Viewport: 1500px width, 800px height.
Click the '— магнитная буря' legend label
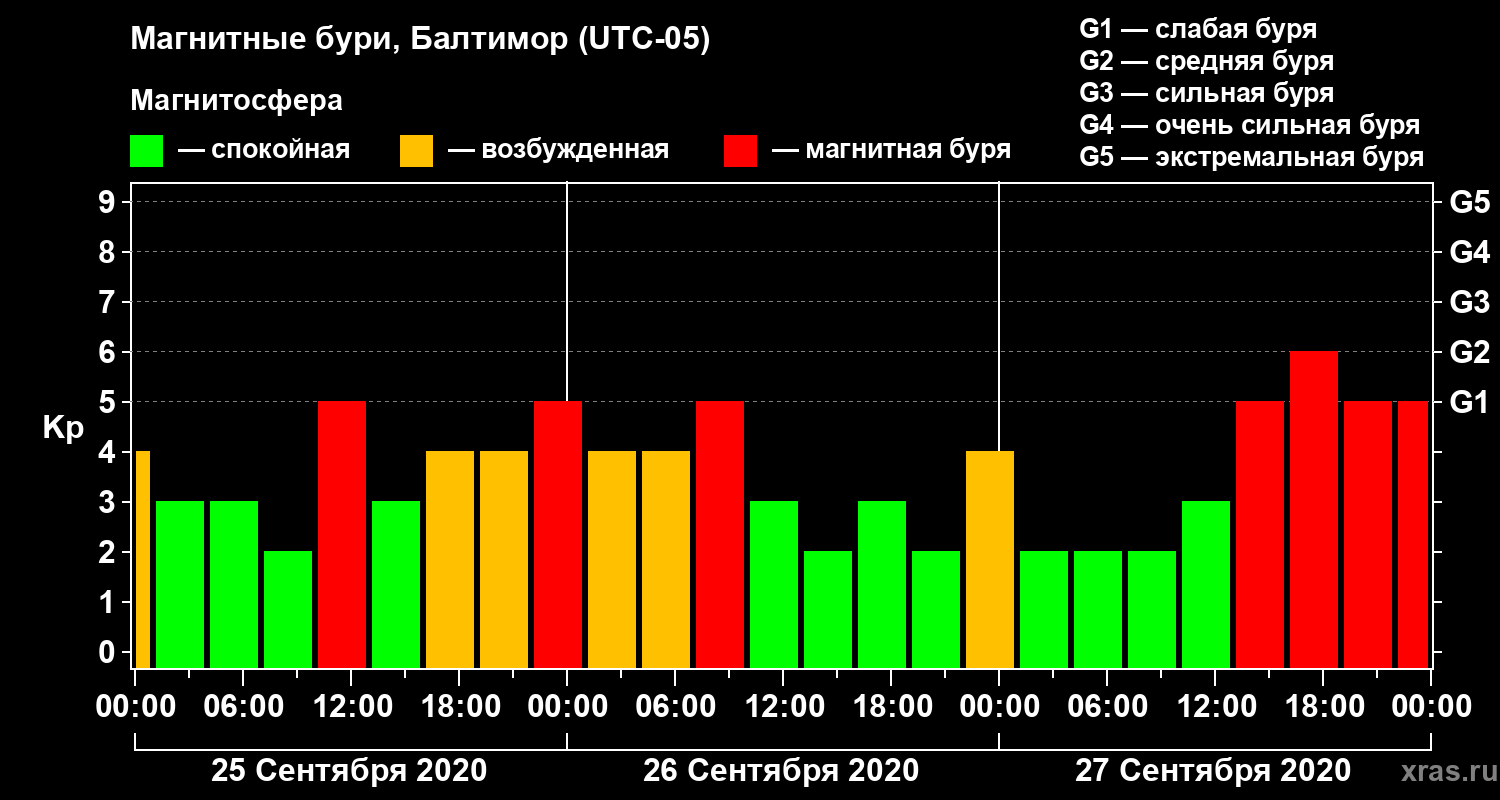click(892, 150)
